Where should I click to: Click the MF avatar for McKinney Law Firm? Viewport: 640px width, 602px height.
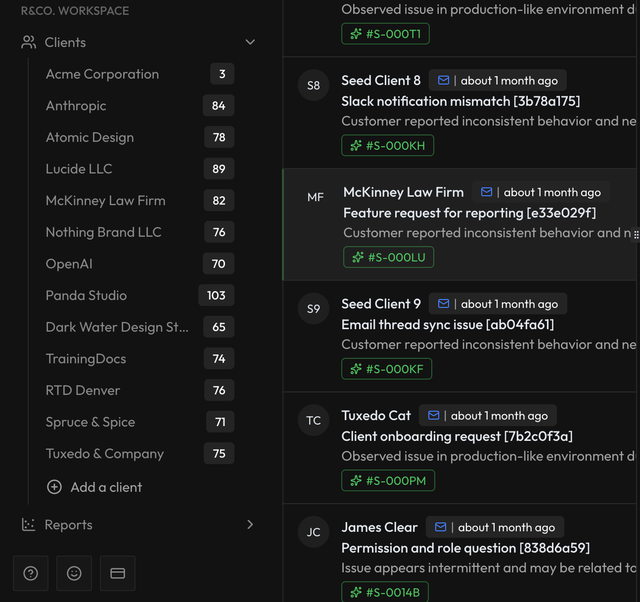pos(316,197)
